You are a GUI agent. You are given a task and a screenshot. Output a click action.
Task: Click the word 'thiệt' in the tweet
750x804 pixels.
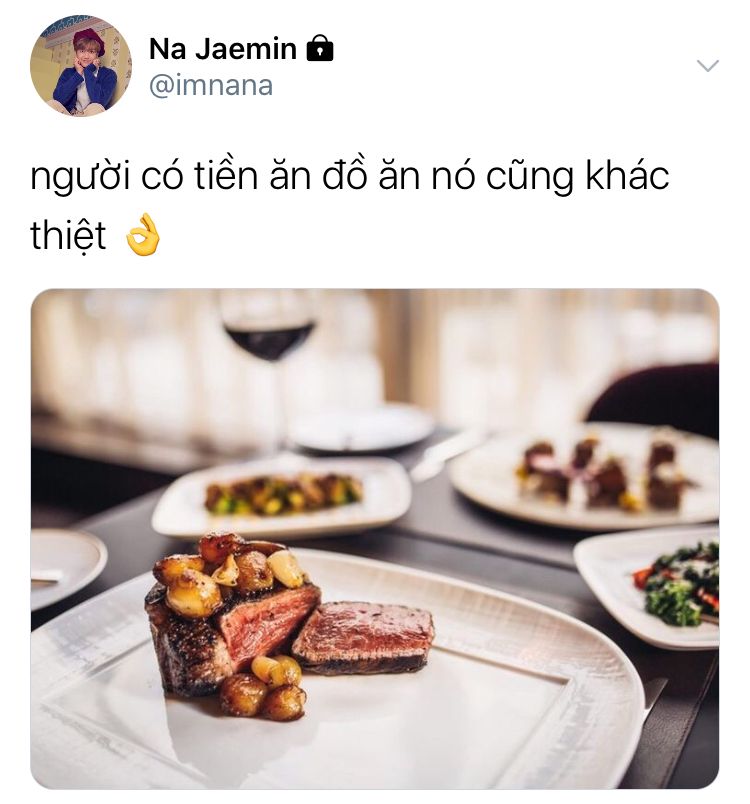coord(68,235)
